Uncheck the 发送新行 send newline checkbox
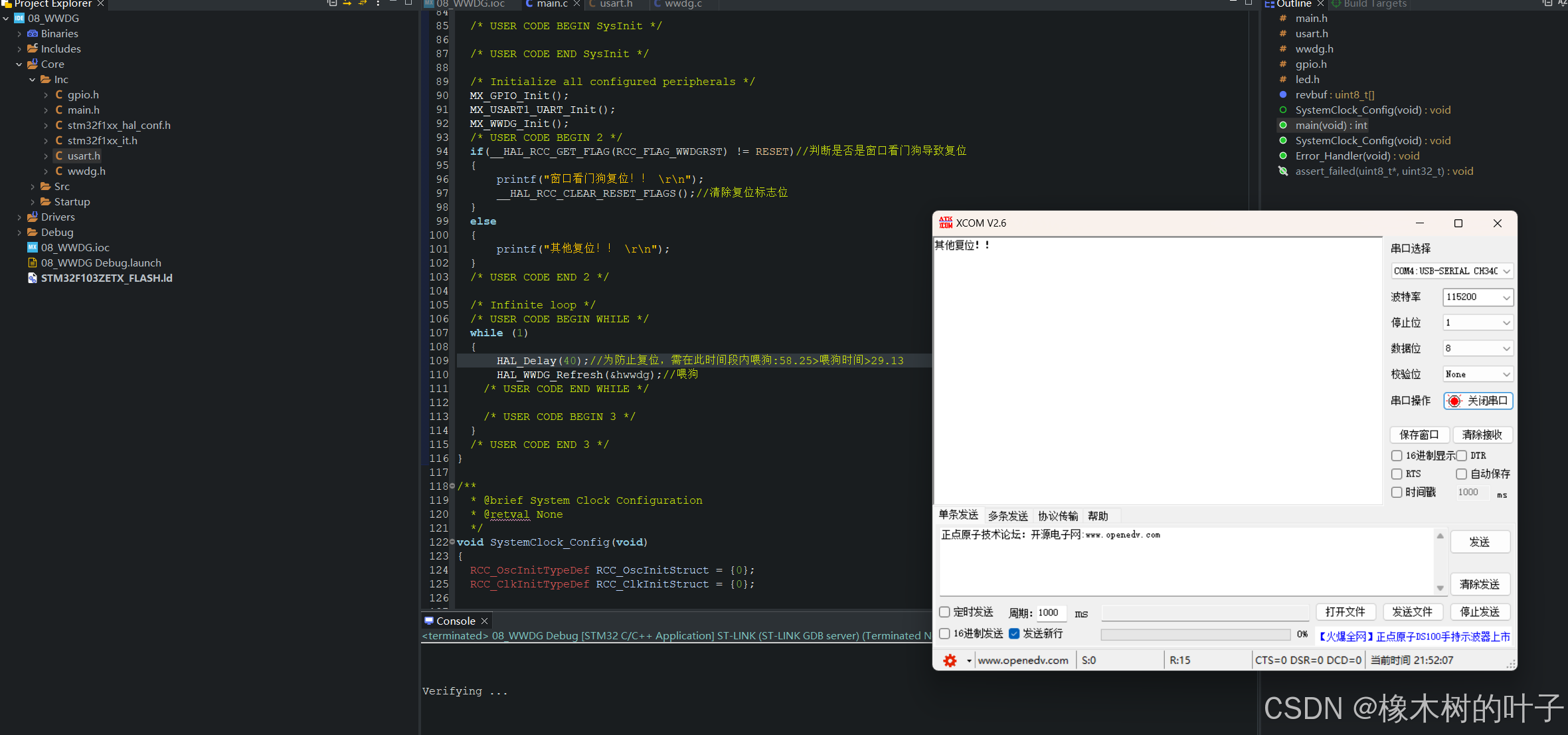The height and width of the screenshot is (735, 1568). point(1014,633)
